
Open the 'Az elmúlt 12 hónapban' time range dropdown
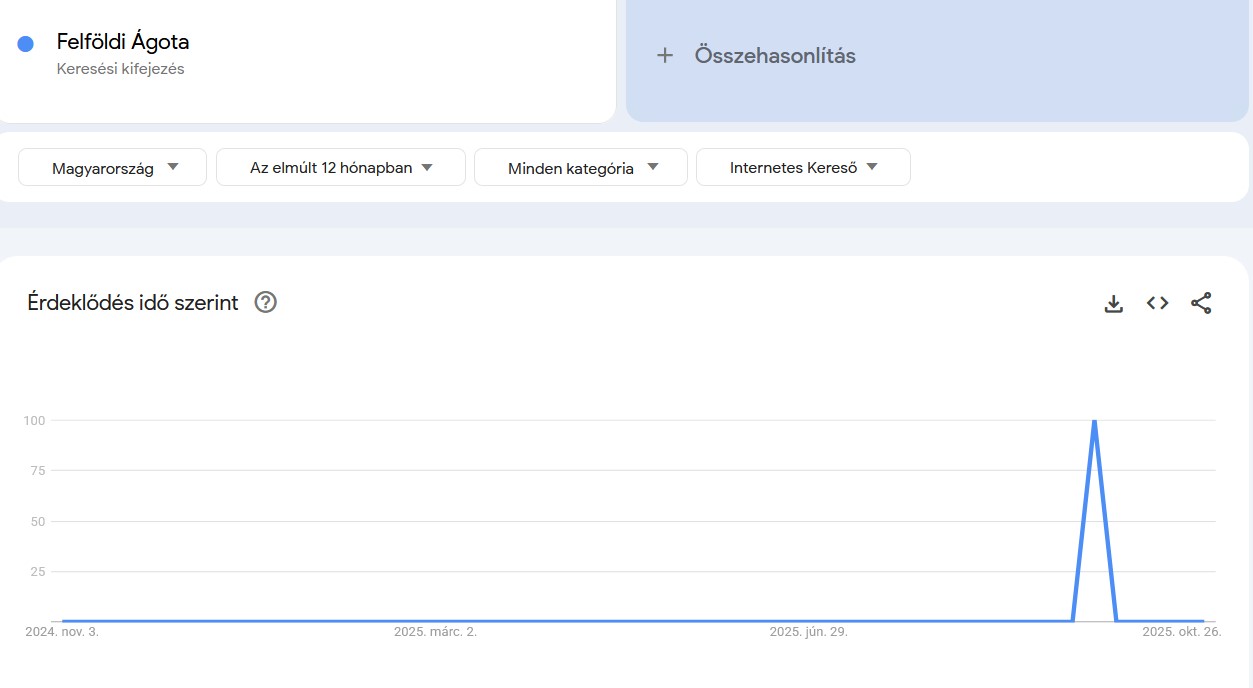pos(340,167)
